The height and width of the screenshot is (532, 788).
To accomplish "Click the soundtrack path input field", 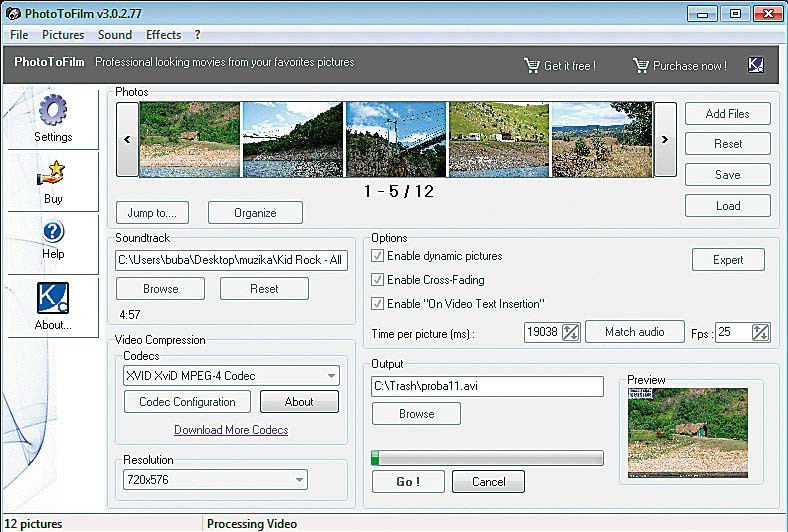I will (231, 260).
